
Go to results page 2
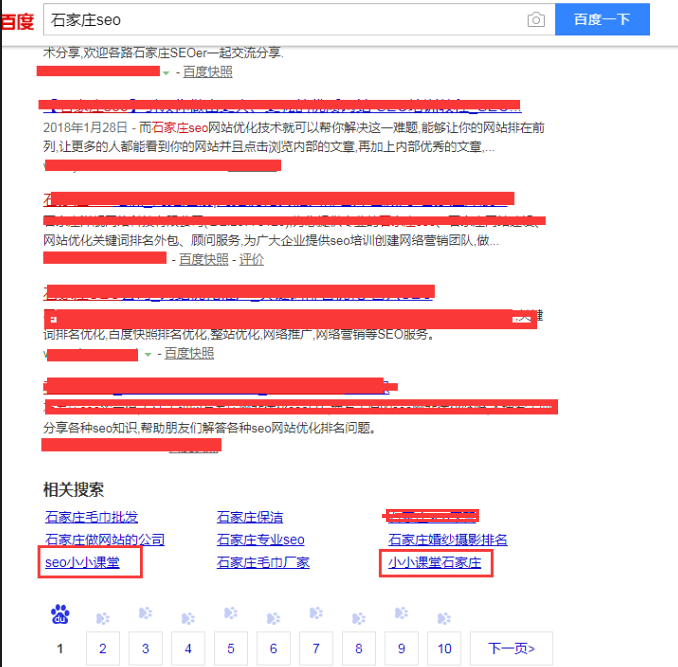point(103,648)
